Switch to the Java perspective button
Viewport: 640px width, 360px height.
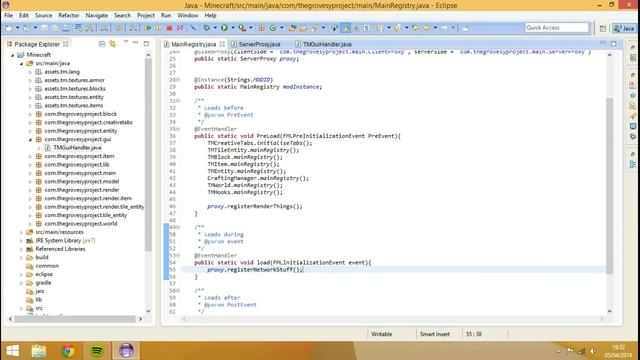pos(624,28)
